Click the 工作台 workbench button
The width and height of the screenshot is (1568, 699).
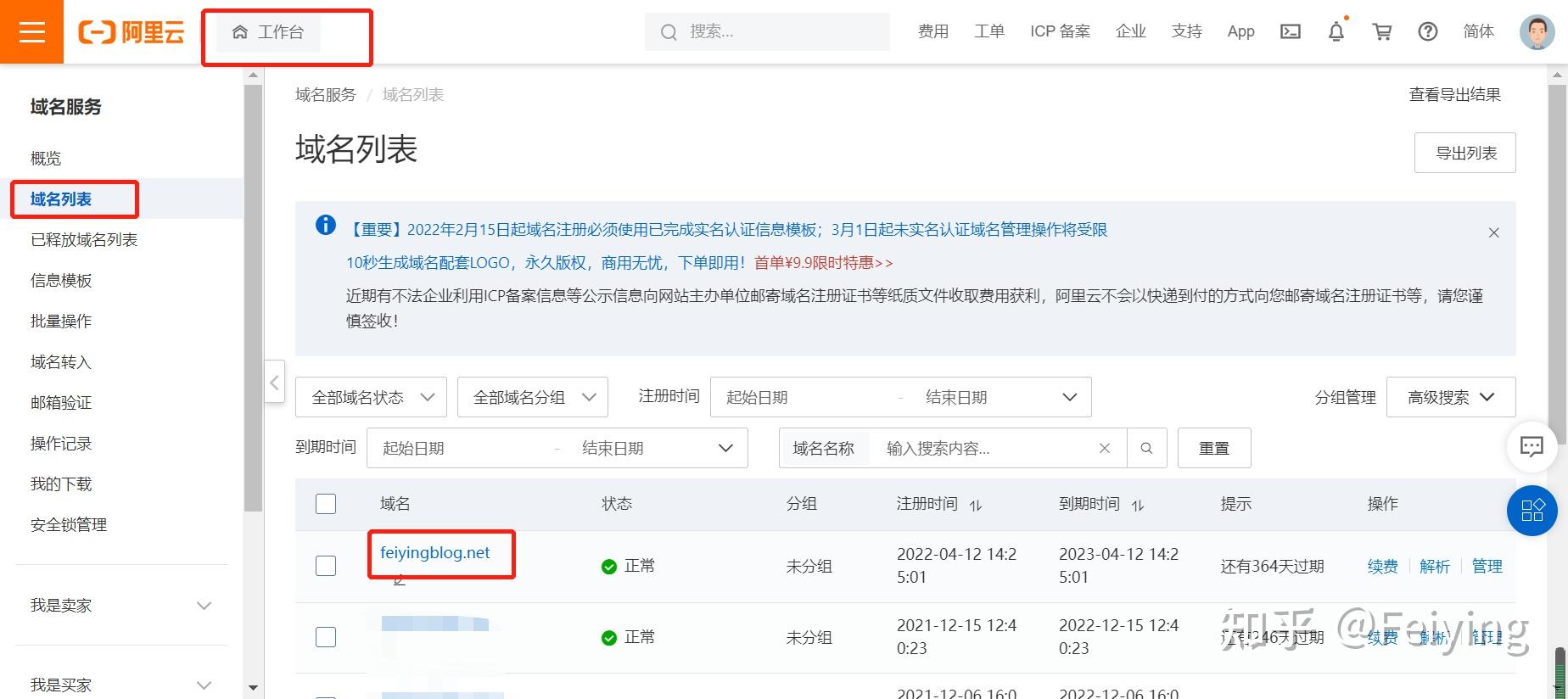pos(268,32)
